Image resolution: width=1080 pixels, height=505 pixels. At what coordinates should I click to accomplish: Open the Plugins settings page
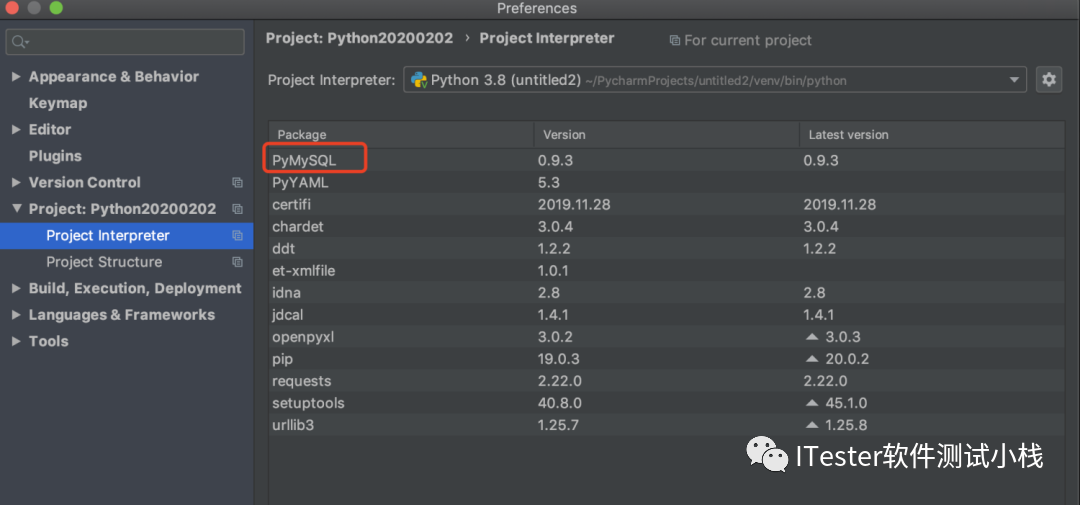(x=55, y=156)
